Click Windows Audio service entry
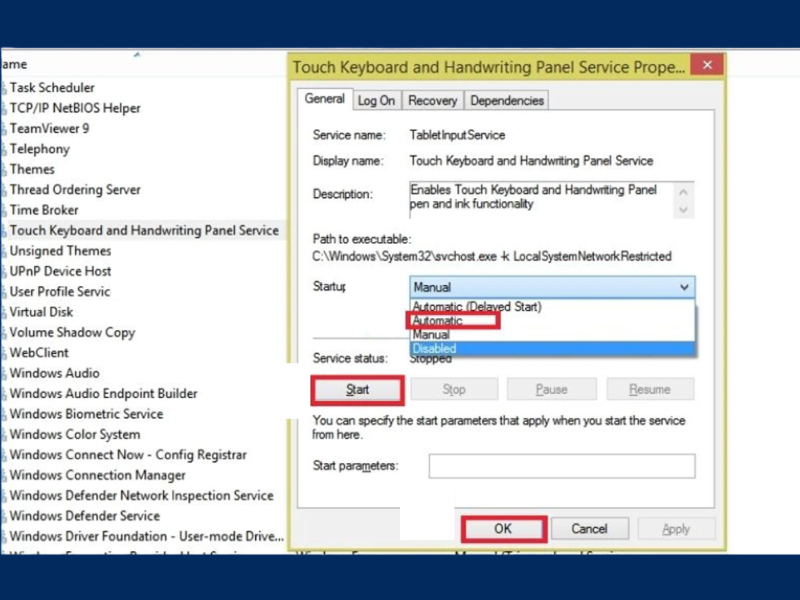Screen dimensions: 800x600 (54, 373)
